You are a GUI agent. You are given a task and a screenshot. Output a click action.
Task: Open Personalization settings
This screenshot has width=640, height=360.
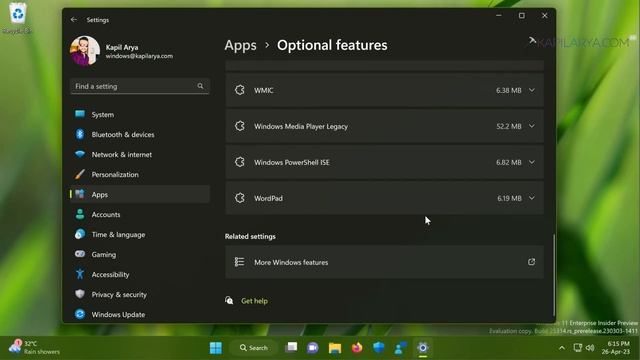pos(140,175)
